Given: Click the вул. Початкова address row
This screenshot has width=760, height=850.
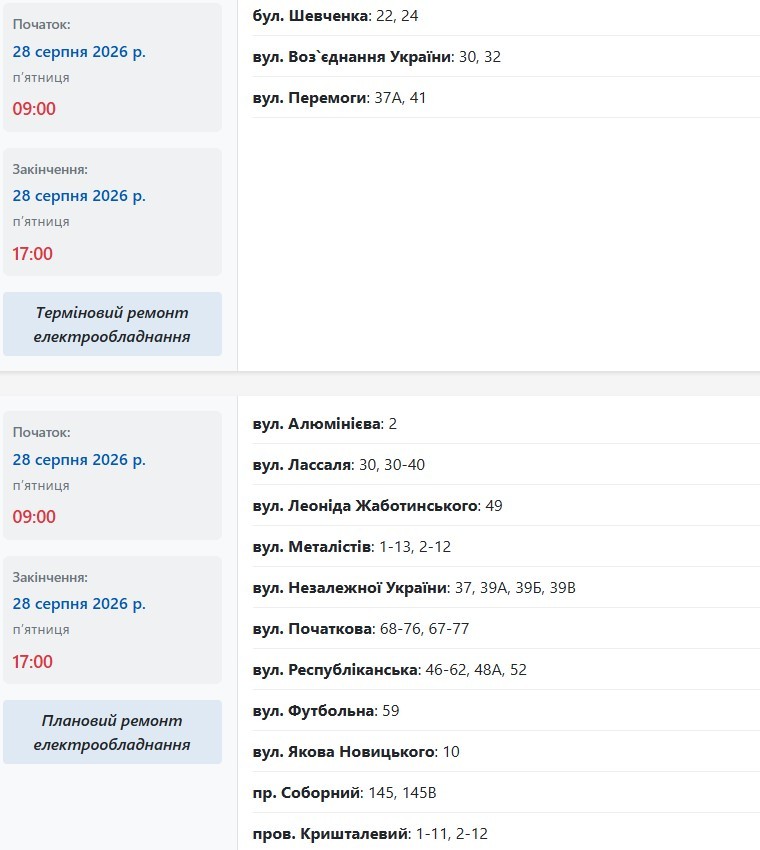Looking at the screenshot, I should 506,629.
